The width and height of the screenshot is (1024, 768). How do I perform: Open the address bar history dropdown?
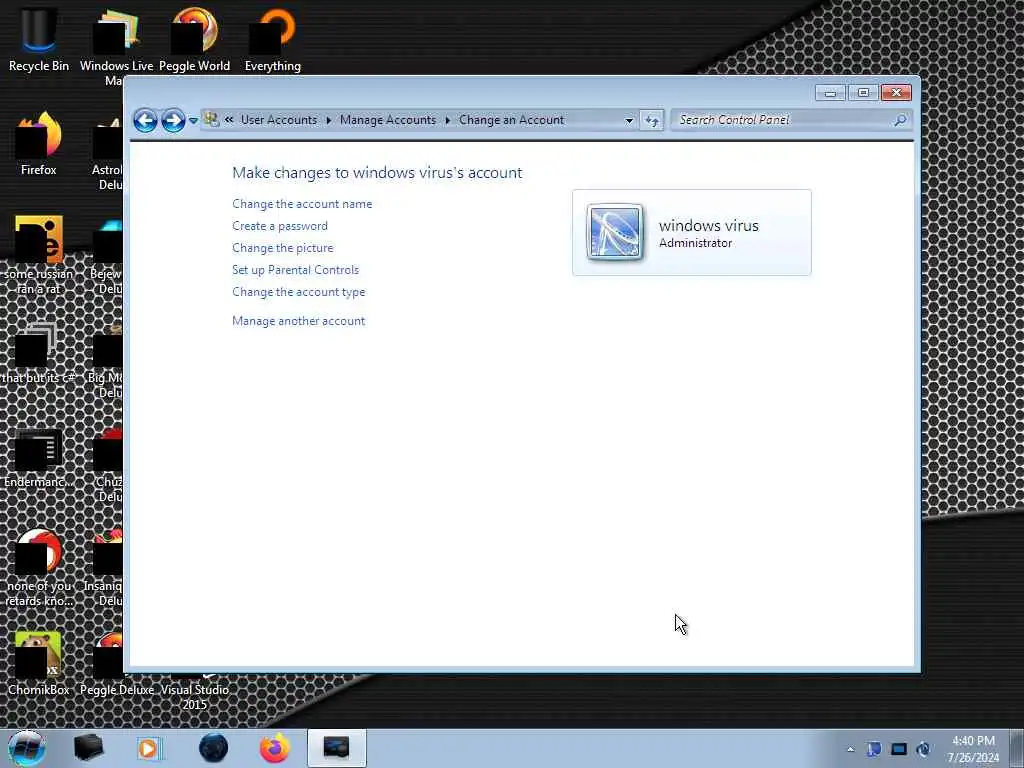629,120
